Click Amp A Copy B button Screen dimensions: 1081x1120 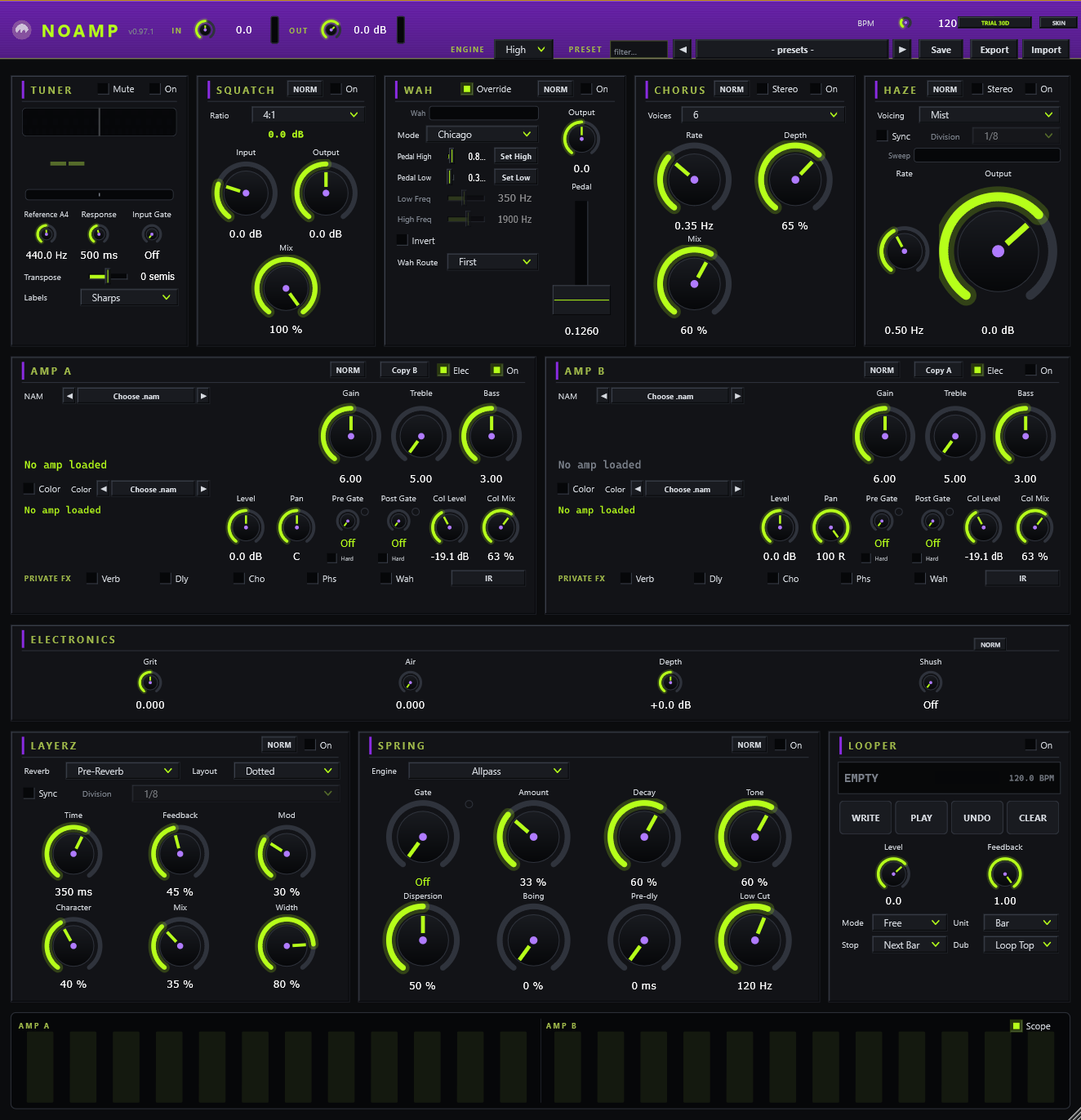pyautogui.click(x=404, y=370)
